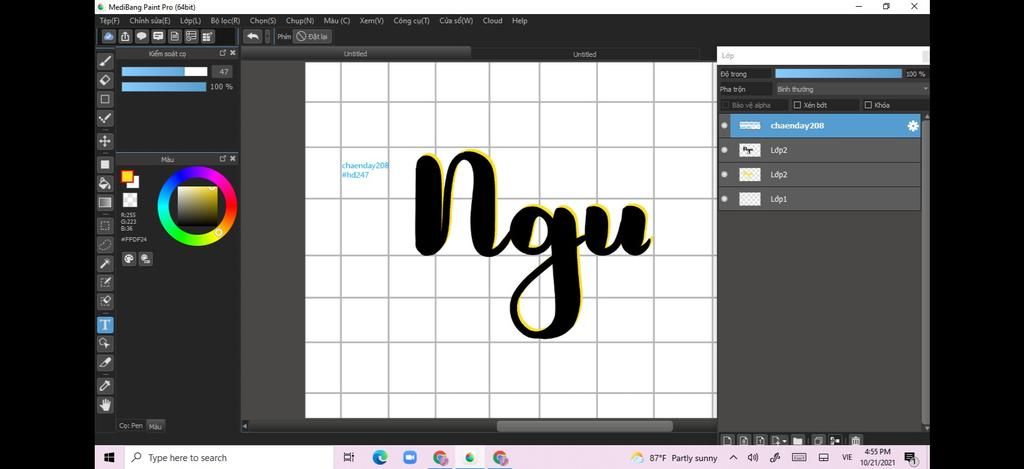Show hidden system tray icons
The width and height of the screenshot is (1024, 469).
point(733,458)
